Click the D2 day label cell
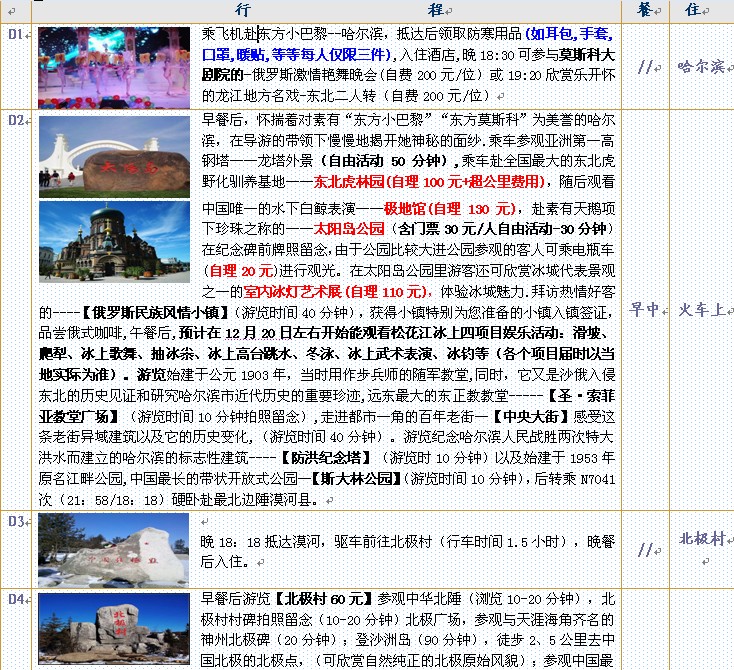 point(16,120)
